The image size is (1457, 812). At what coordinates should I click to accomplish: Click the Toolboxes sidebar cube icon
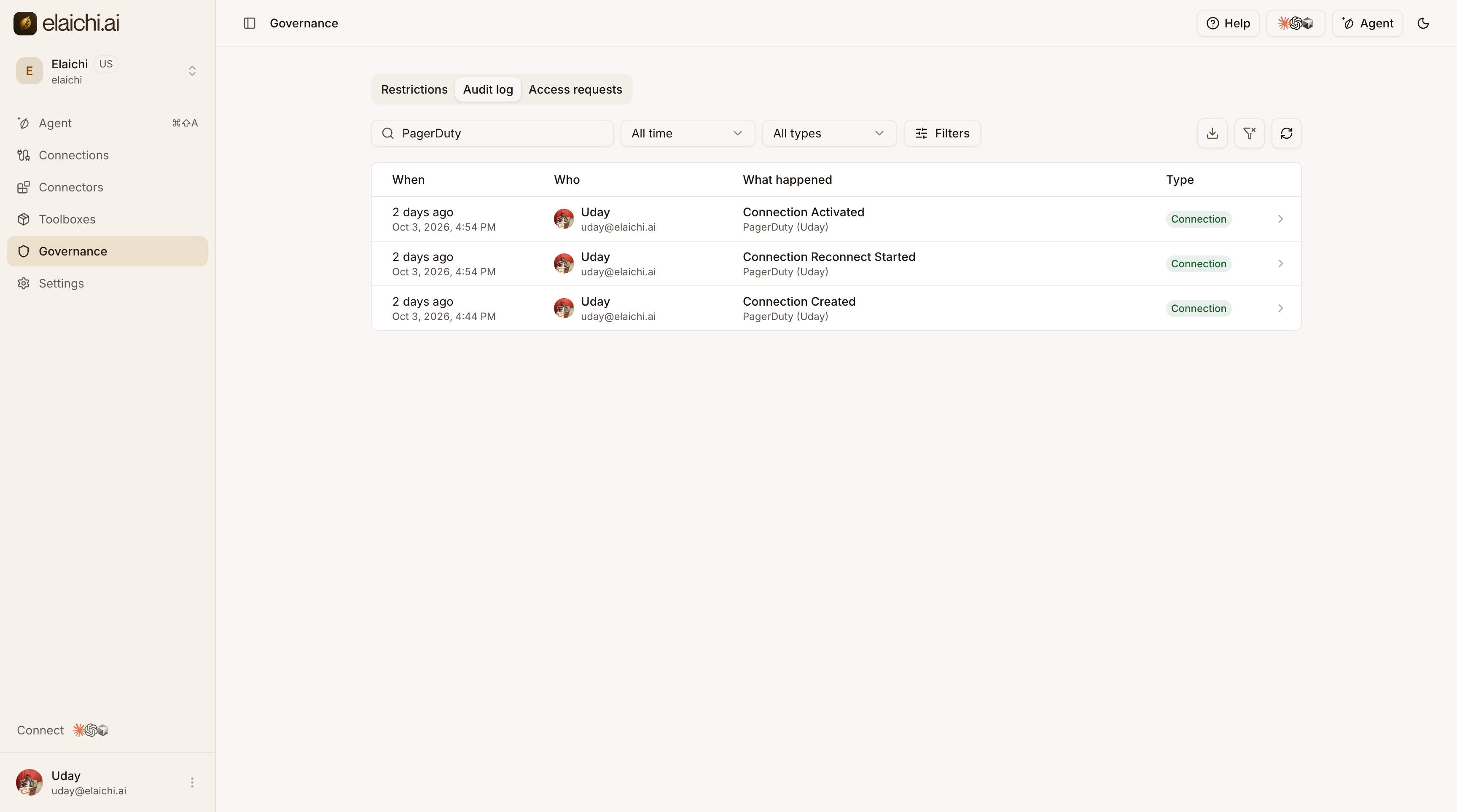coord(23,219)
